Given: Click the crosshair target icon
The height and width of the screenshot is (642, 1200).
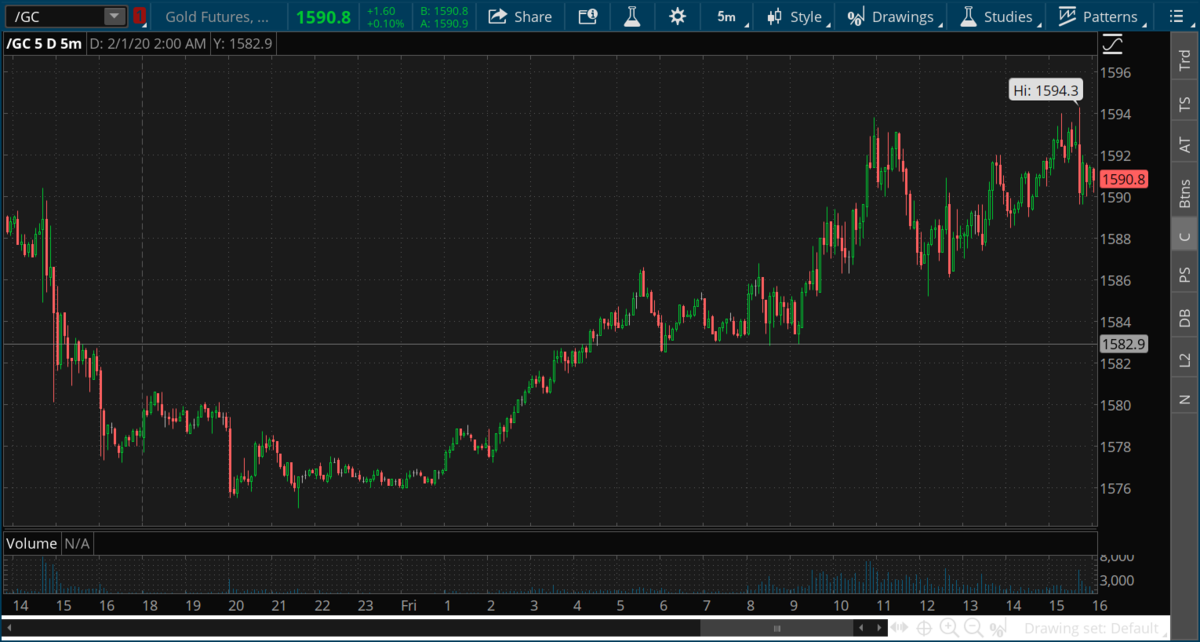Looking at the screenshot, I should pos(924,628).
